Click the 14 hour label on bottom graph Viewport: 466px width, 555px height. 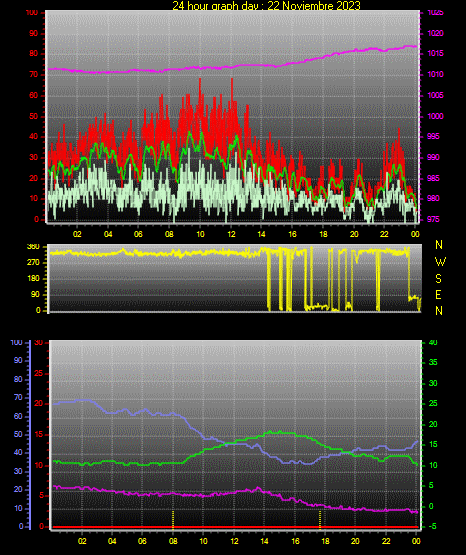(264, 541)
